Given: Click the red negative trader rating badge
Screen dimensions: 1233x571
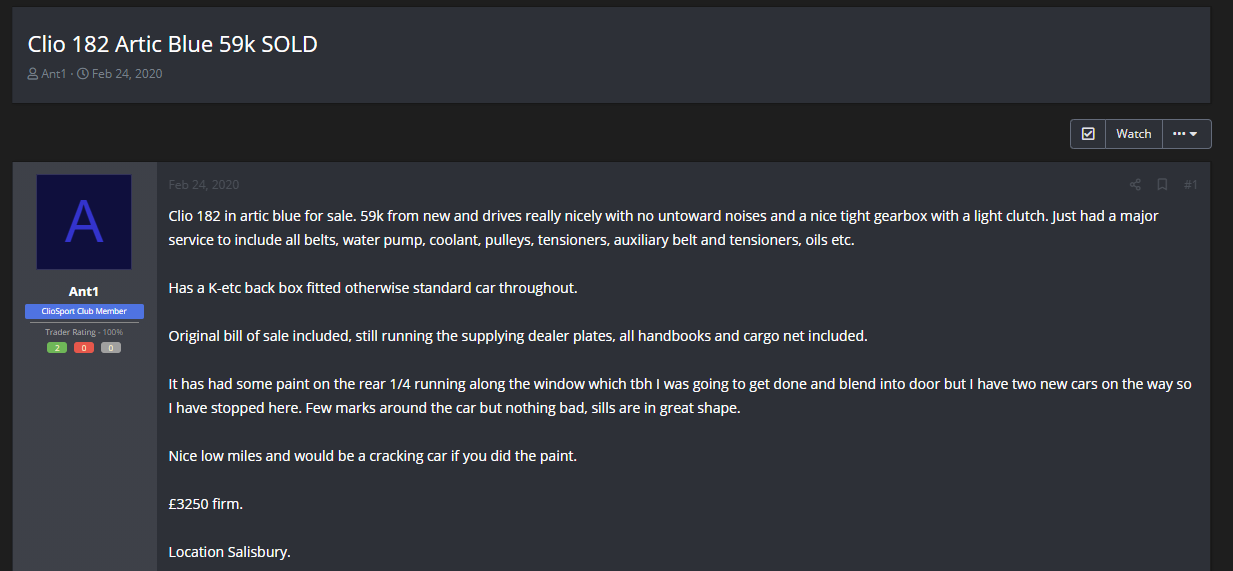Looking at the screenshot, I should 84,348.
